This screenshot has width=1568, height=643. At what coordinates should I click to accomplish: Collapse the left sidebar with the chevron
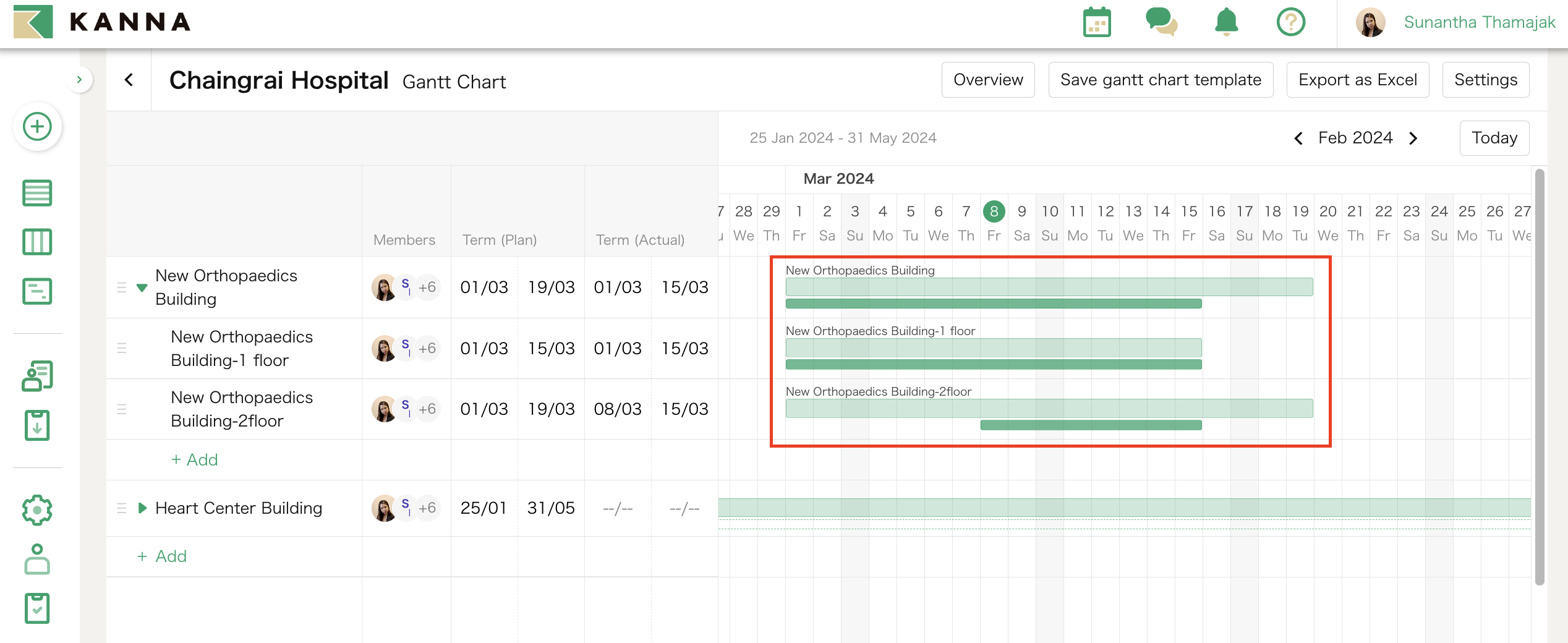point(80,80)
